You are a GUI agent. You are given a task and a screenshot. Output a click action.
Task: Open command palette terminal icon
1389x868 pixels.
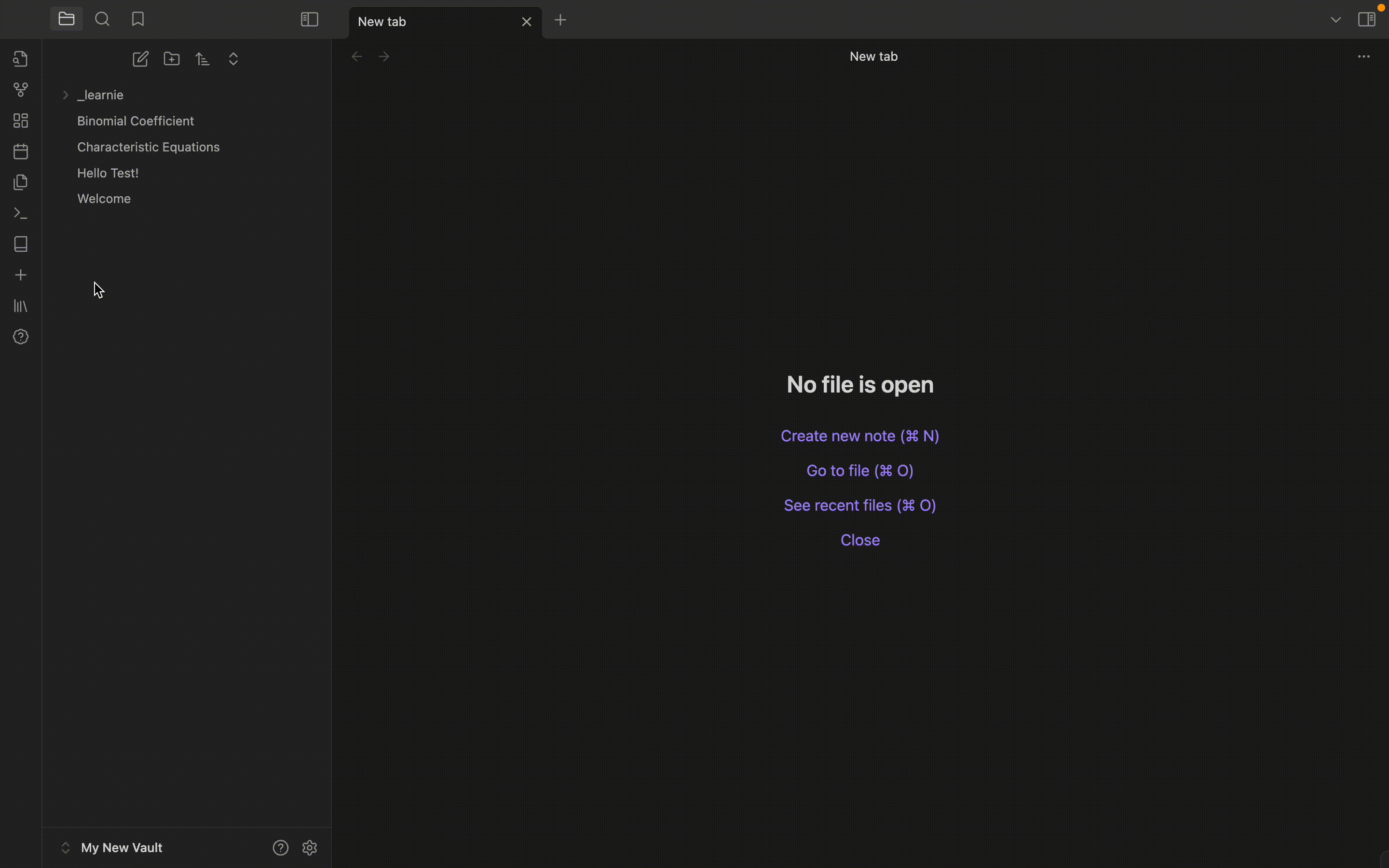pyautogui.click(x=21, y=214)
